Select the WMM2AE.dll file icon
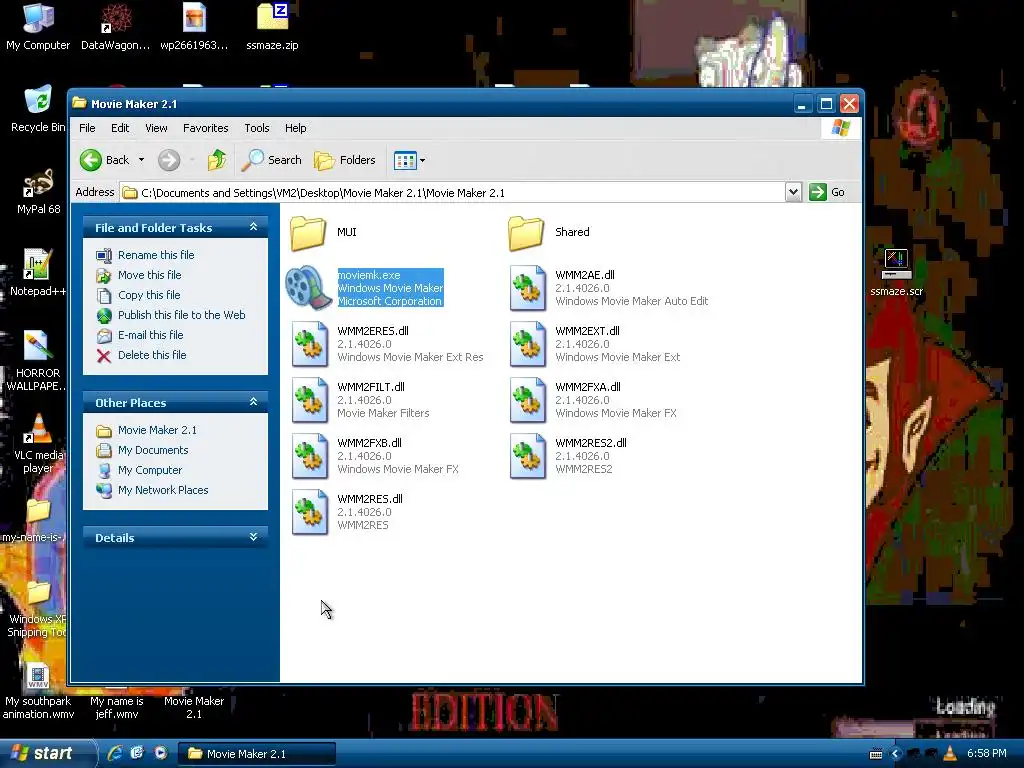 (528, 288)
